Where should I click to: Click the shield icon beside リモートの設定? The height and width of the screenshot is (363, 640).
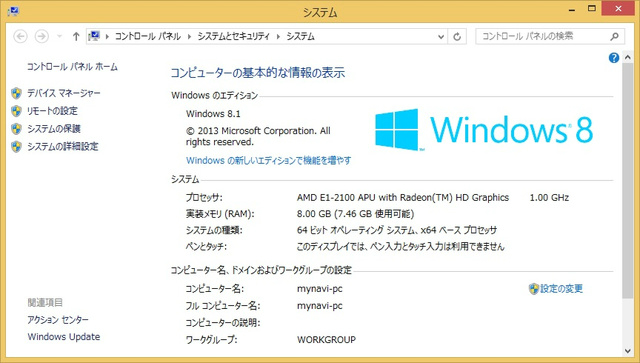(x=16, y=111)
